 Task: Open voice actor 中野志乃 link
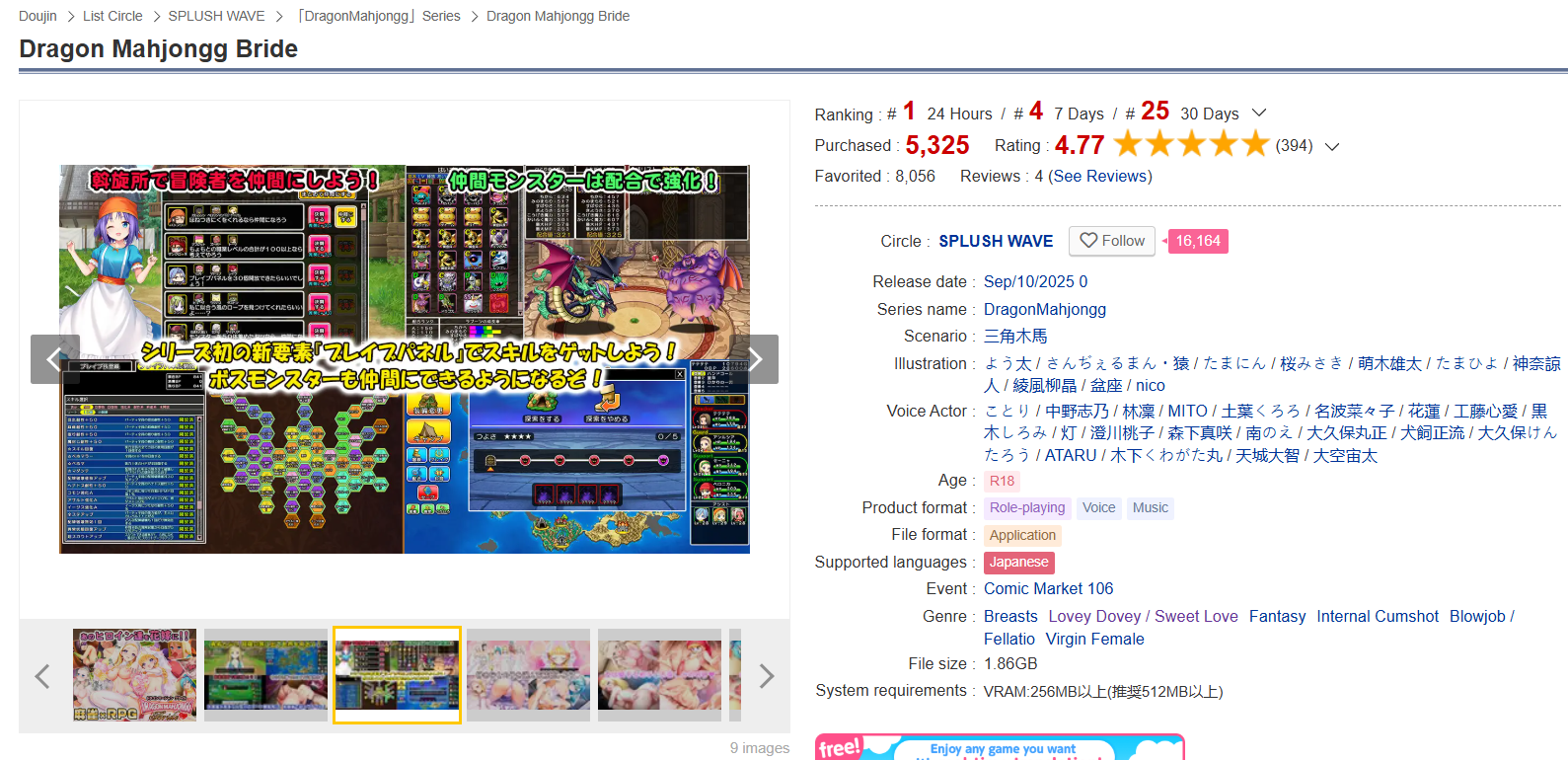coord(1078,411)
